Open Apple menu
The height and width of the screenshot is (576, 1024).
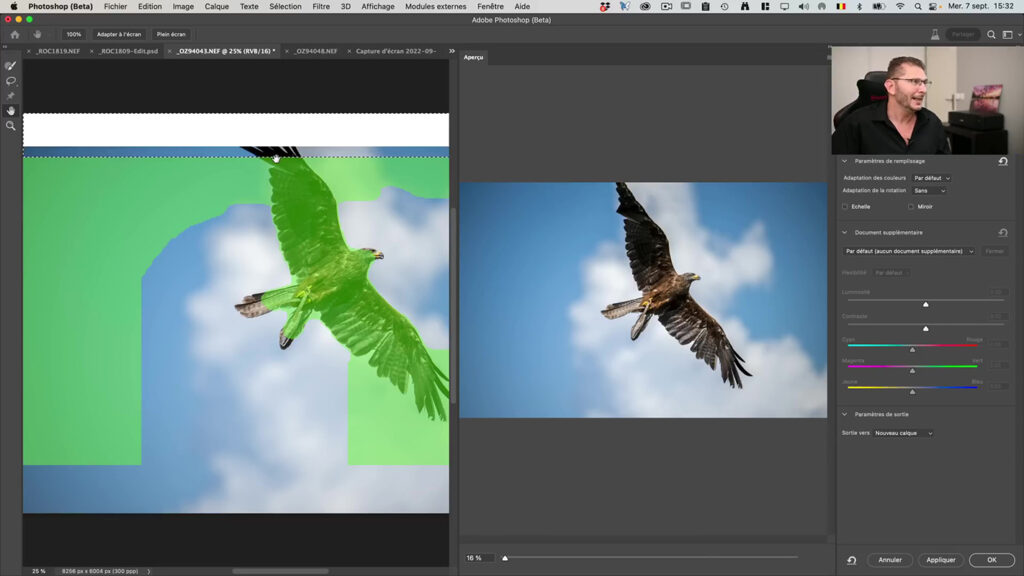pos(14,7)
